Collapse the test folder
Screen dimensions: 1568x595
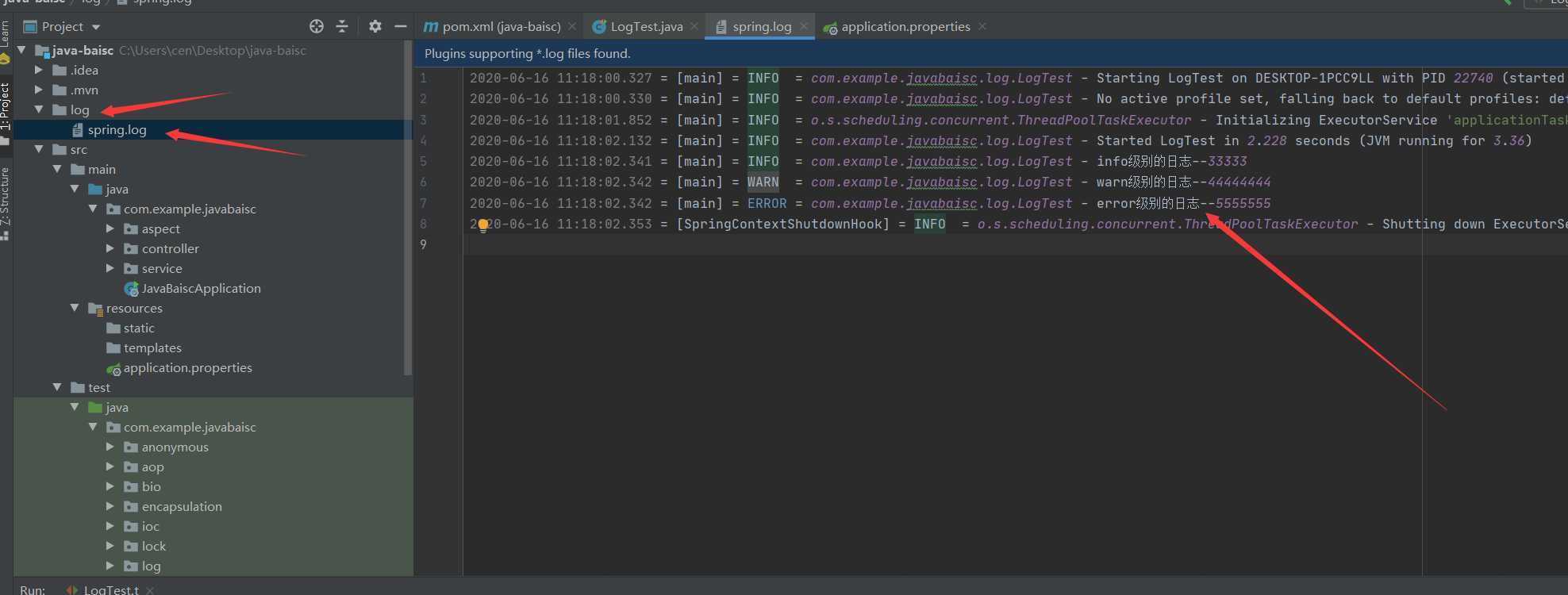[57, 387]
